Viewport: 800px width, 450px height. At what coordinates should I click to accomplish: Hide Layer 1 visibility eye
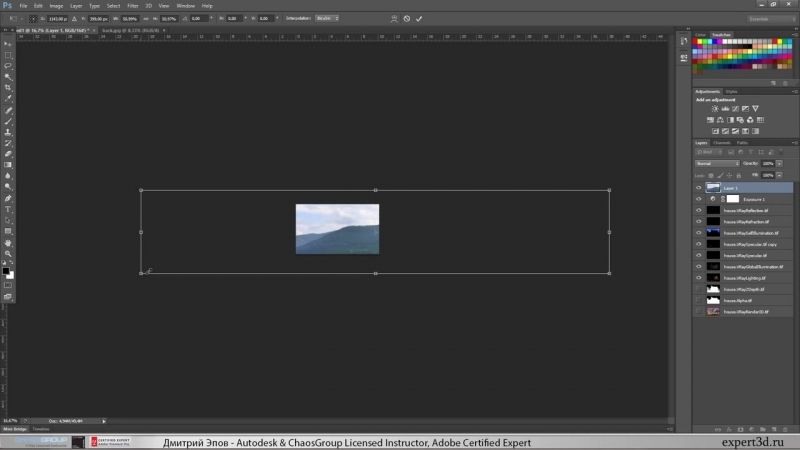(x=698, y=188)
